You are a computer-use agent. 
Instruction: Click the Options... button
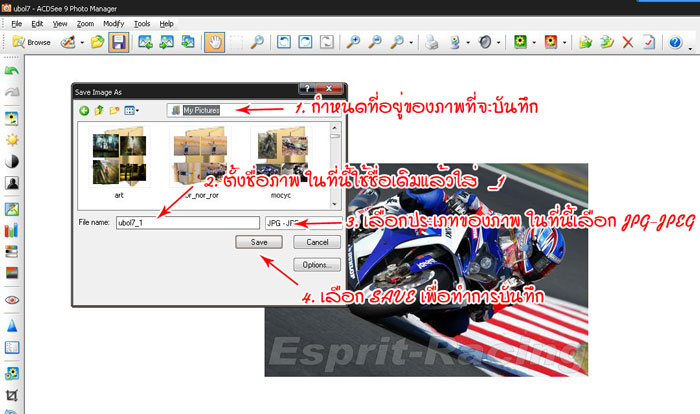[x=317, y=265]
